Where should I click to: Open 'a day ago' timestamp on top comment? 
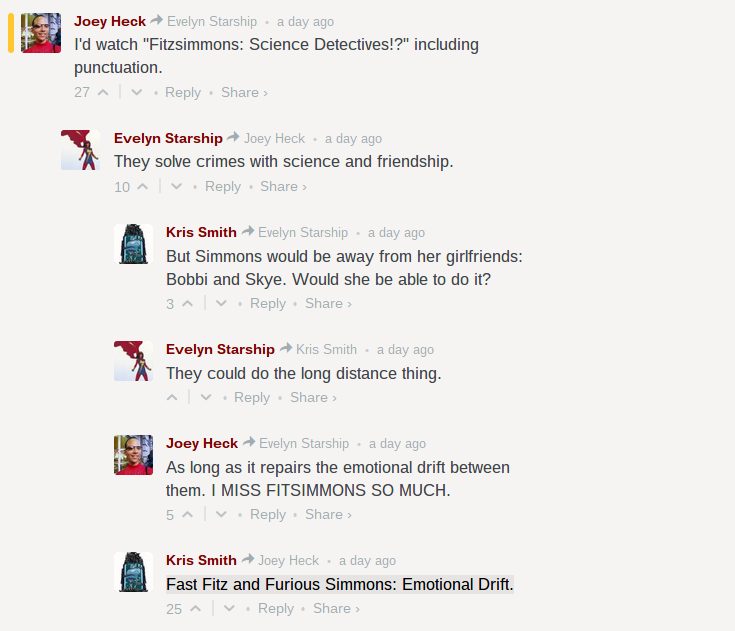tap(305, 21)
